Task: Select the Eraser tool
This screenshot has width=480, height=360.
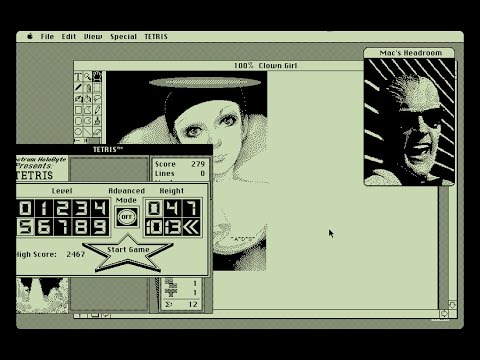Action: pyautogui.click(x=97, y=132)
